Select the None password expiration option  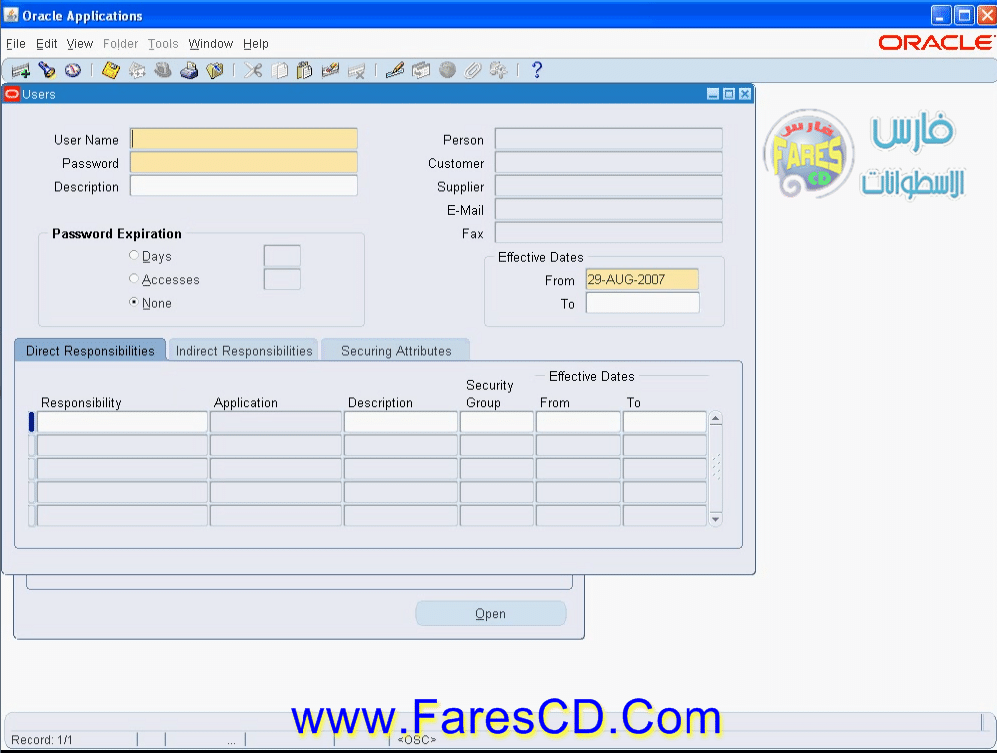134,303
